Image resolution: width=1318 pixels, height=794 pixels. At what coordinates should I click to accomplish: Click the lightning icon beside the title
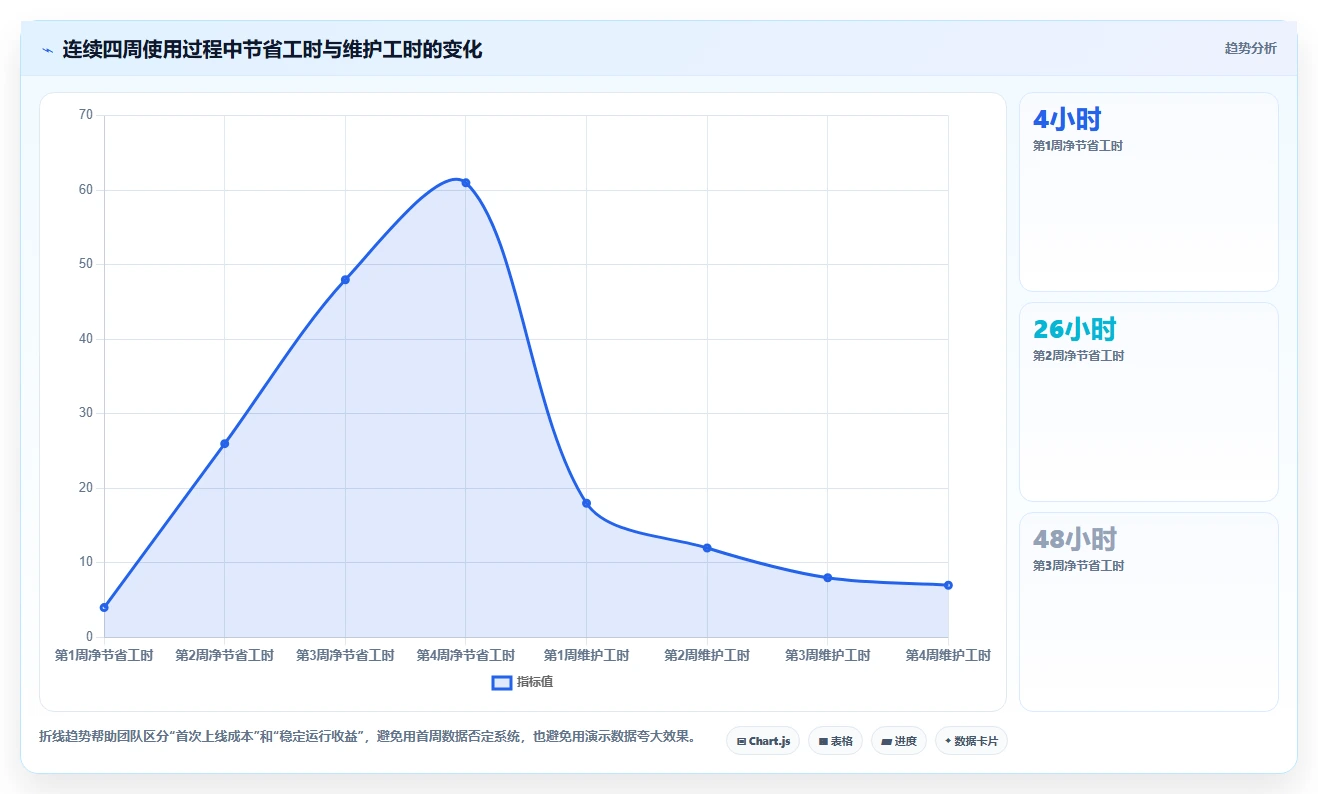pyautogui.click(x=47, y=50)
